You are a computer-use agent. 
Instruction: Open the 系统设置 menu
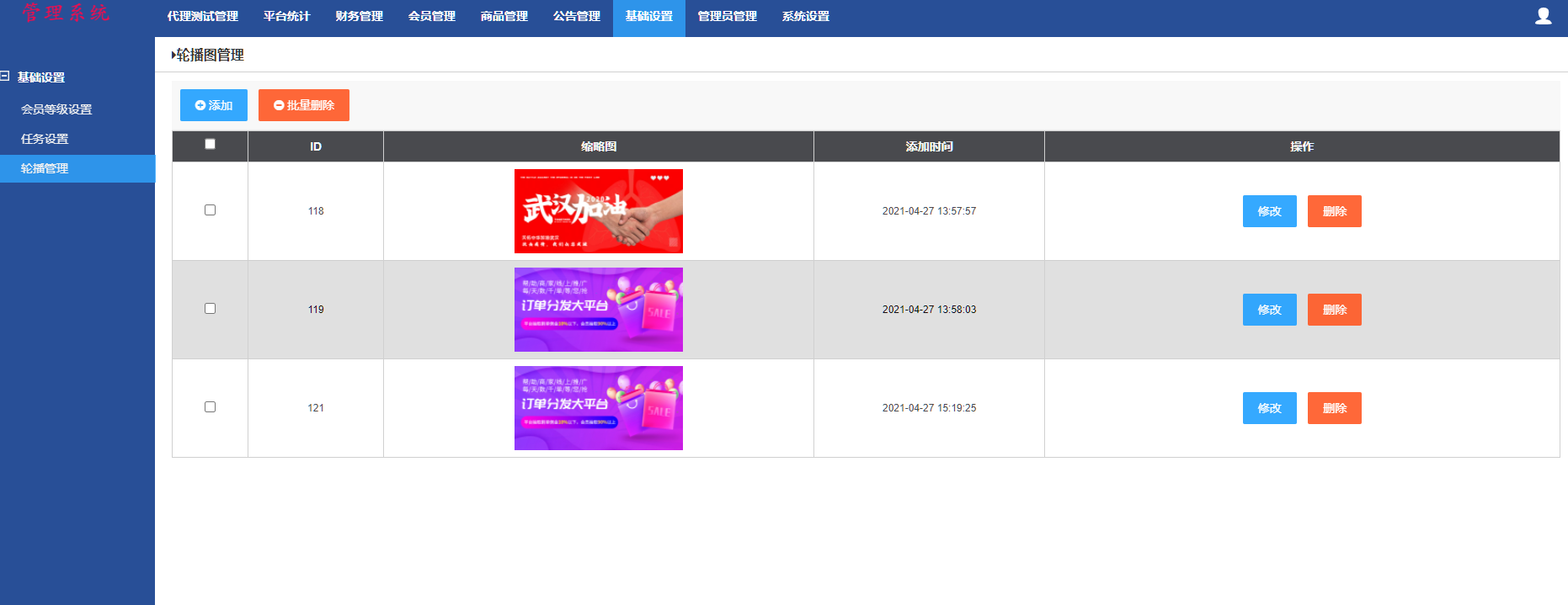point(805,17)
